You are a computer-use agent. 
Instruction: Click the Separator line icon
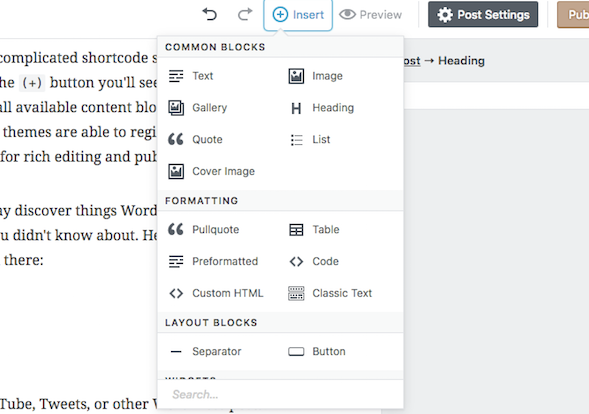point(176,352)
